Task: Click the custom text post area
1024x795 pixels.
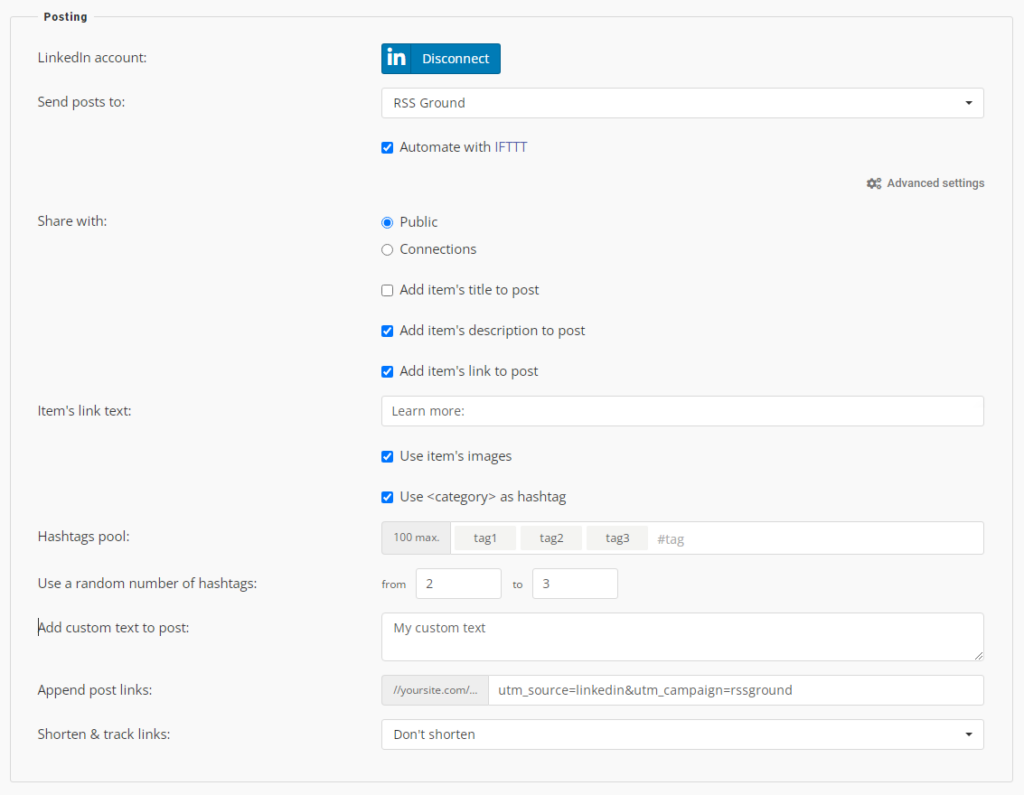Action: [682, 636]
